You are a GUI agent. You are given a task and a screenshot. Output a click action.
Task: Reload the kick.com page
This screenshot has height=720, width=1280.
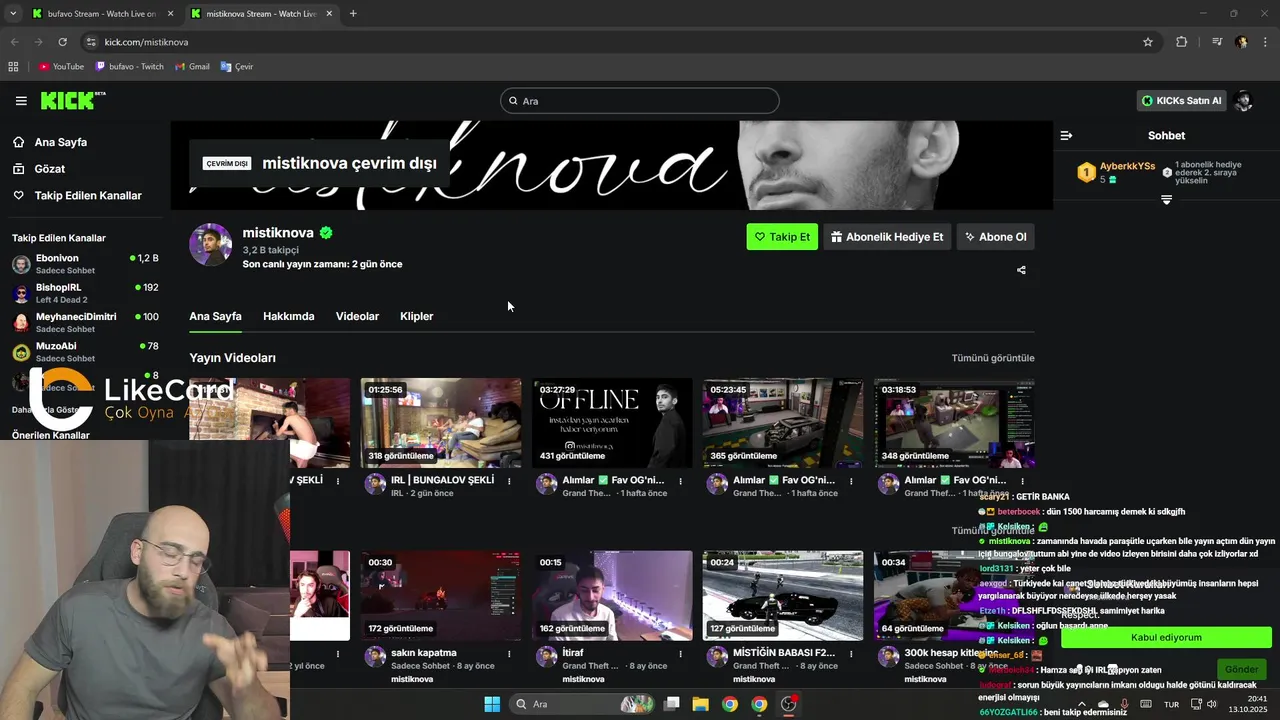(62, 42)
